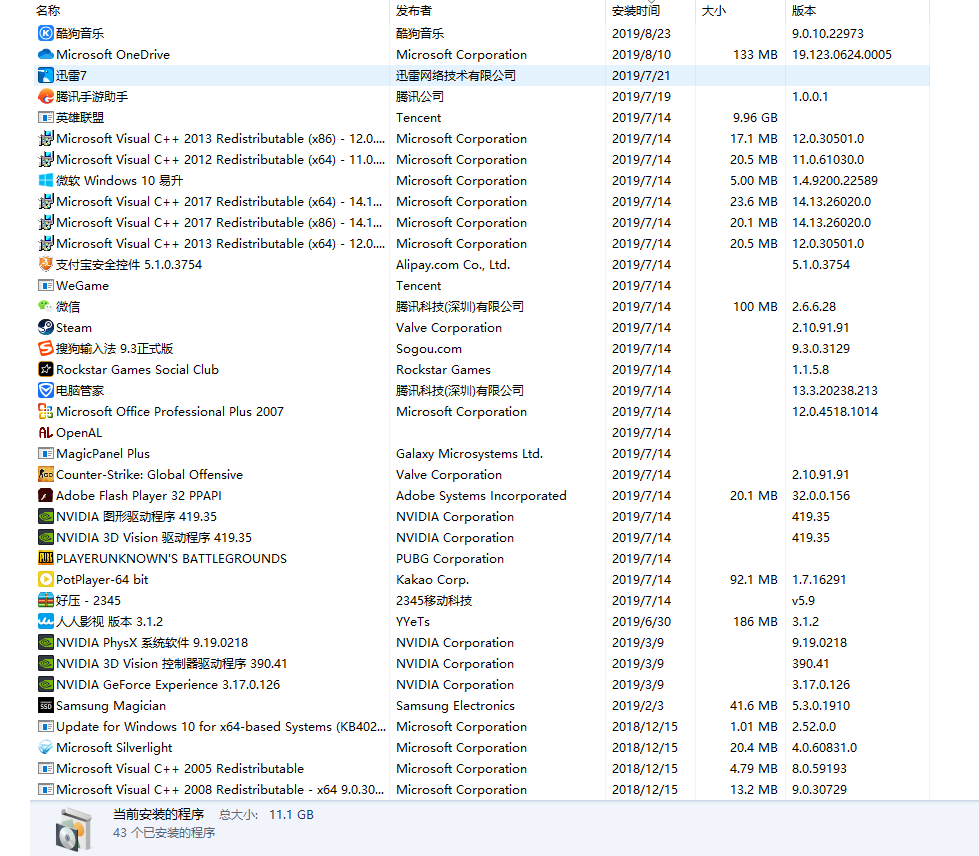Sort by the 版本 column header

[x=804, y=11]
